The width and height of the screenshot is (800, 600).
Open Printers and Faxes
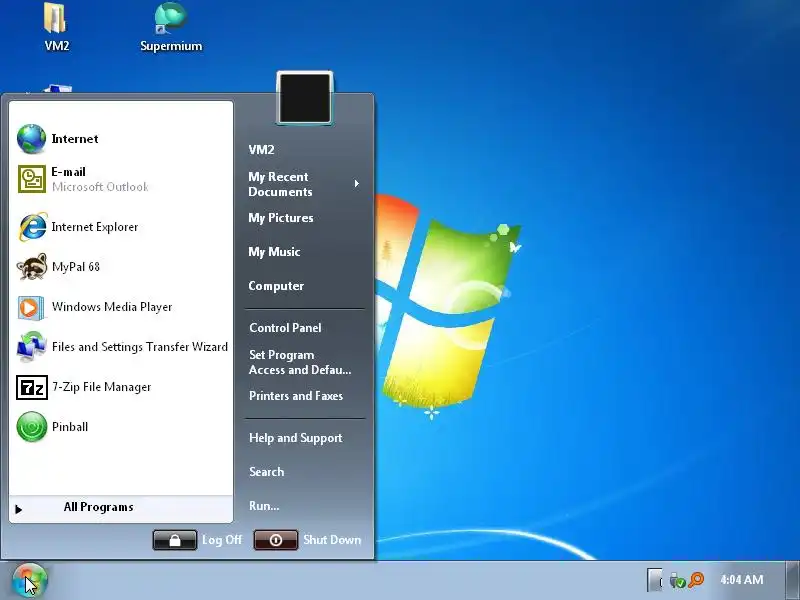point(296,395)
